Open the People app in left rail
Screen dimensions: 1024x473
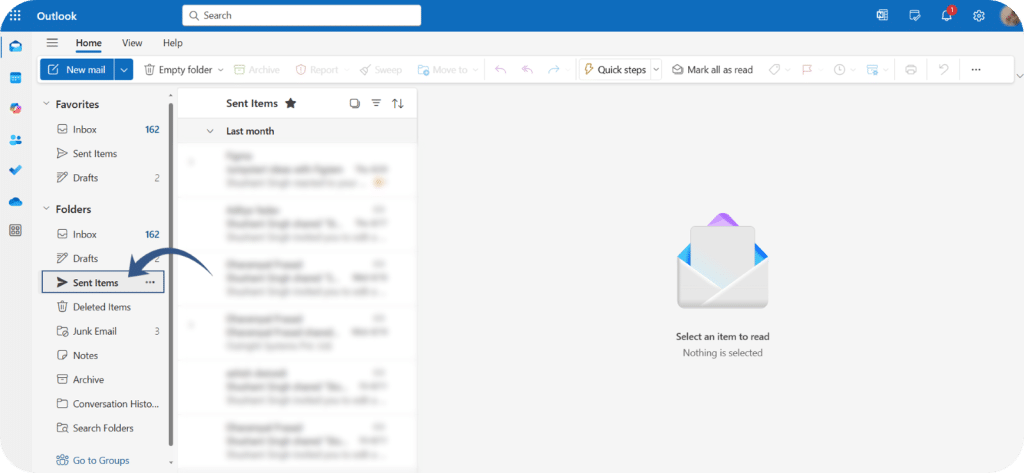tap(16, 140)
